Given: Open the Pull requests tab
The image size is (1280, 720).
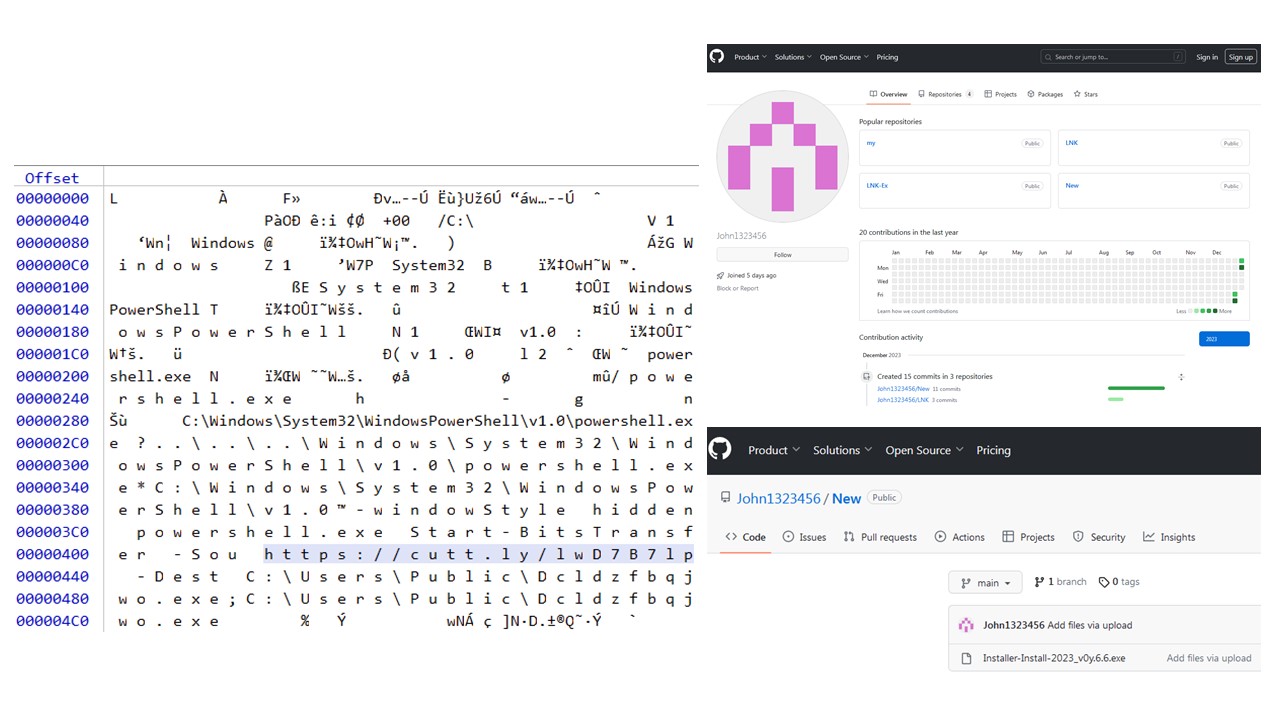Looking at the screenshot, I should [x=879, y=537].
